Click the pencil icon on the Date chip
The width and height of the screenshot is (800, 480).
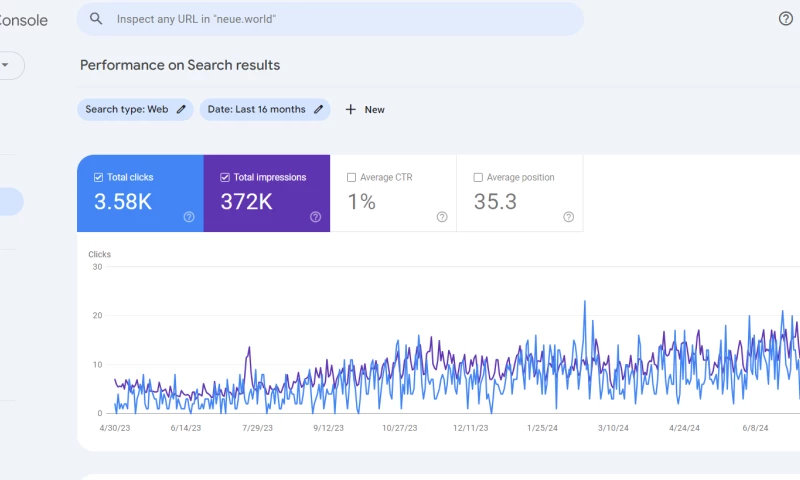point(319,110)
